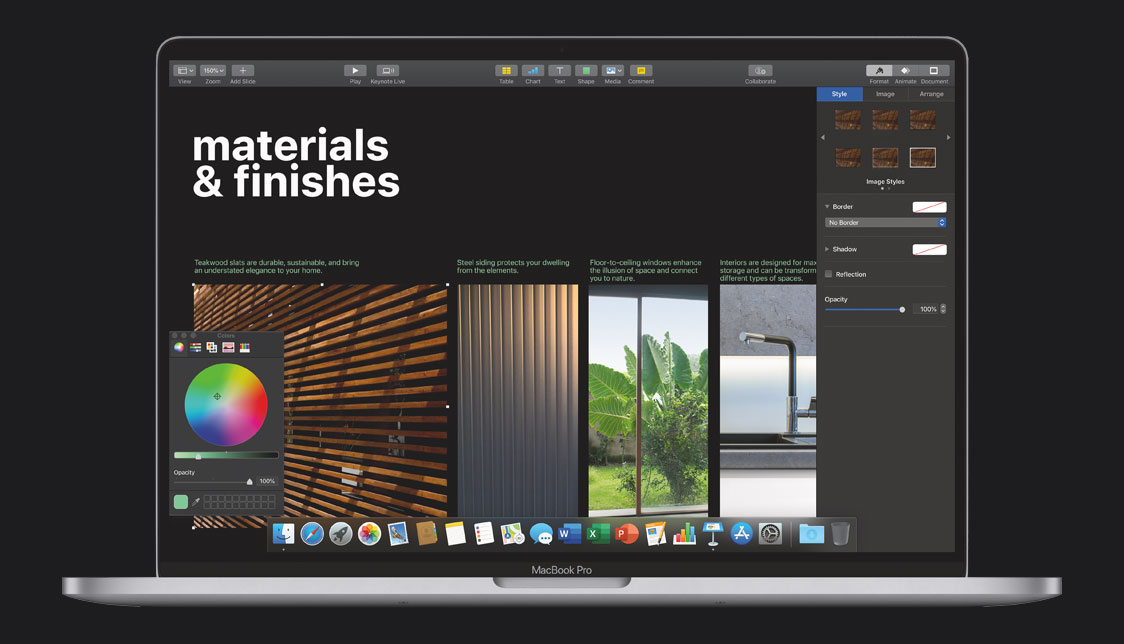This screenshot has width=1124, height=644.
Task: Click the current green color swatch
Action: (x=181, y=502)
